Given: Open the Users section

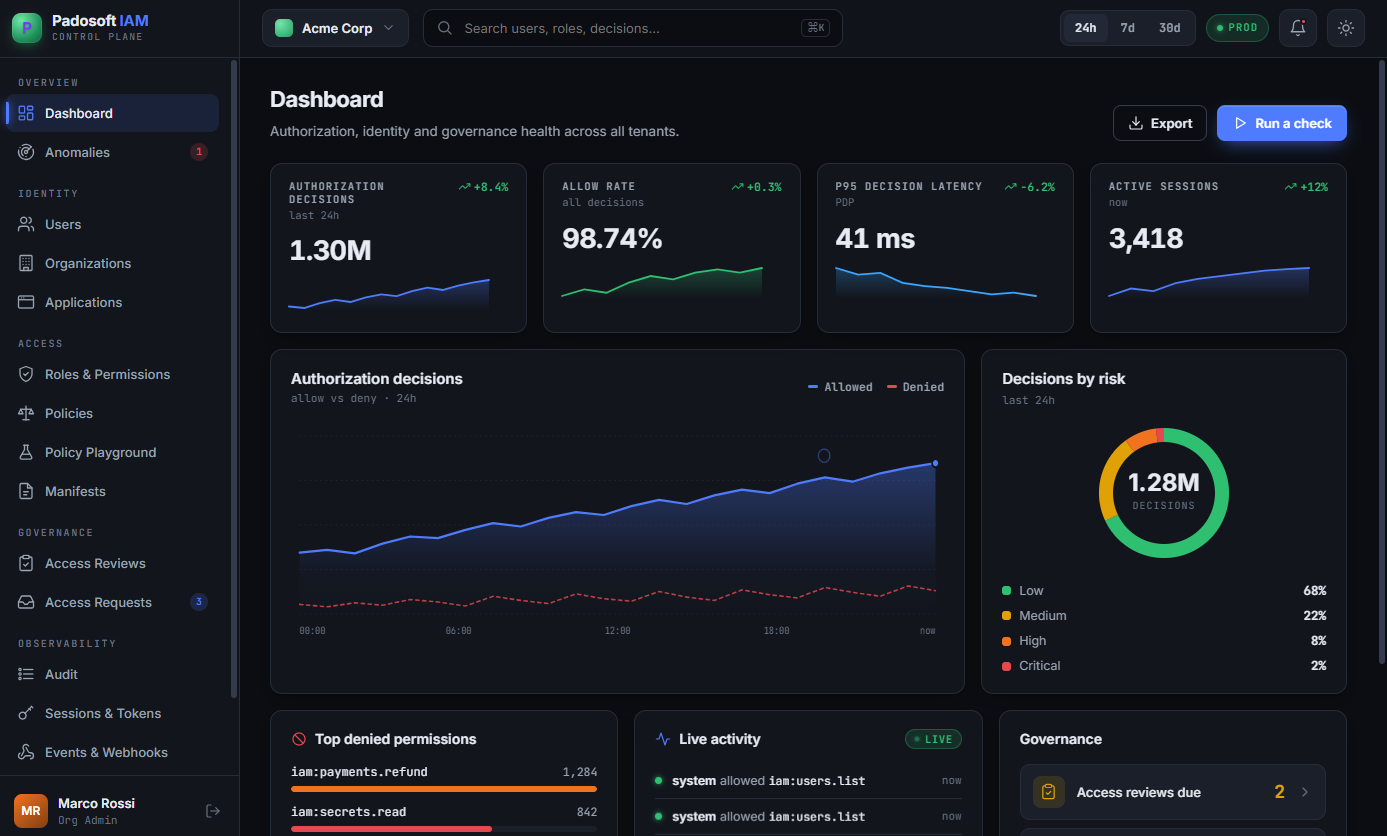Looking at the screenshot, I should coord(112,224).
